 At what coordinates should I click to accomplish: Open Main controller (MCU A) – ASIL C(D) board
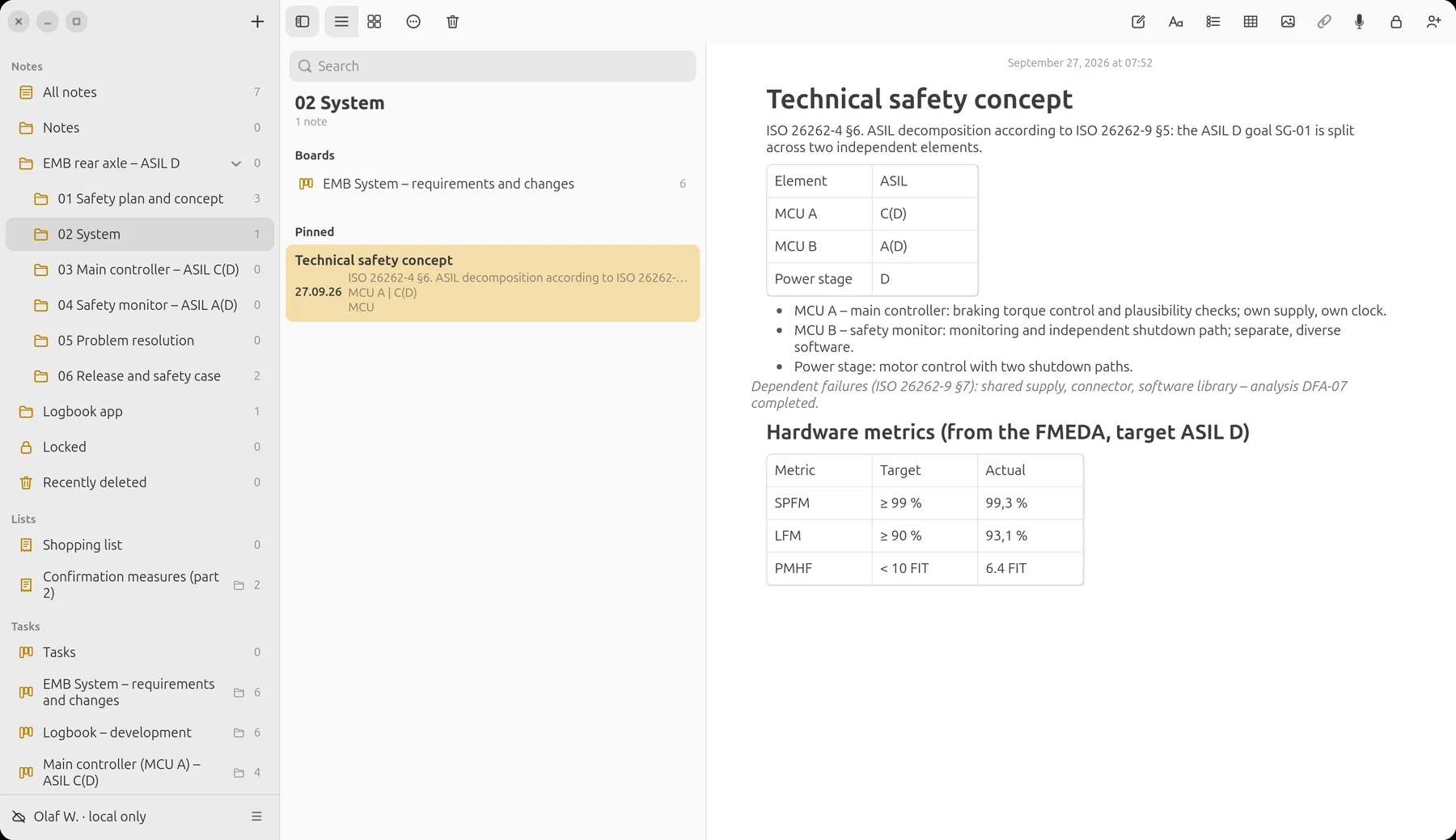coord(140,773)
